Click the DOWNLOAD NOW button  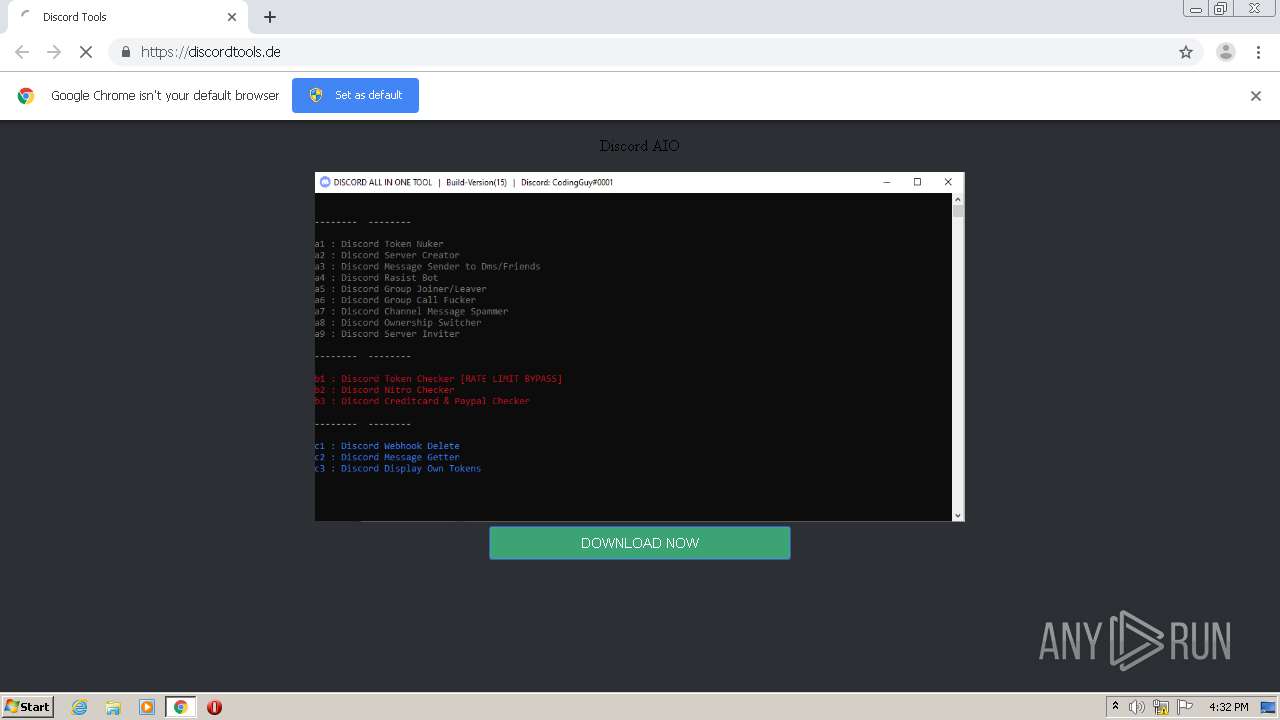click(x=640, y=543)
